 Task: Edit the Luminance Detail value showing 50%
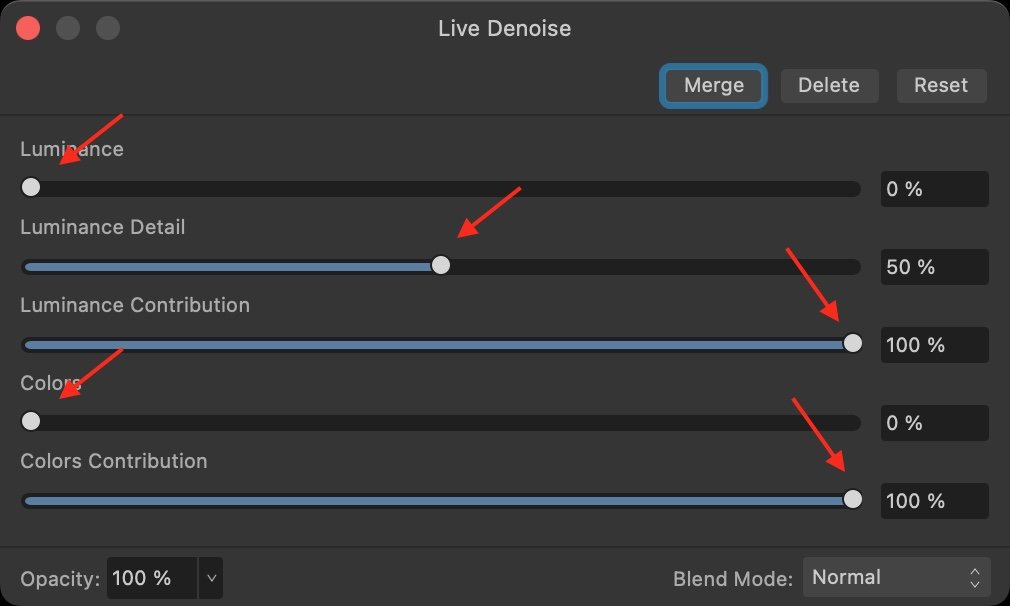(933, 266)
